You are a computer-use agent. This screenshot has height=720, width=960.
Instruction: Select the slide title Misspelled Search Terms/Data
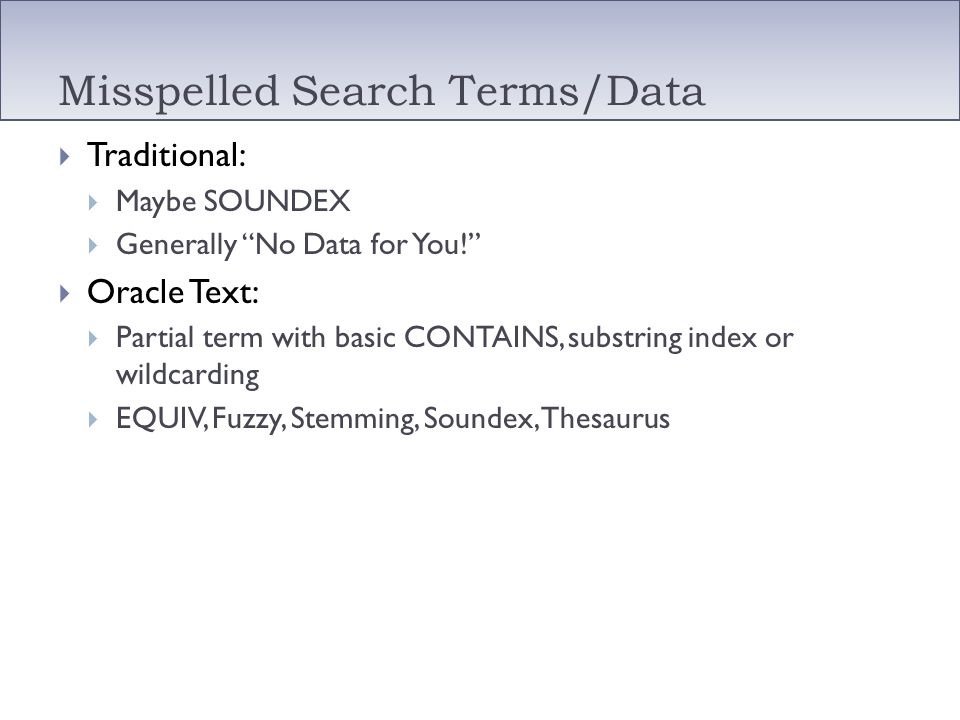pyautogui.click(x=381, y=91)
